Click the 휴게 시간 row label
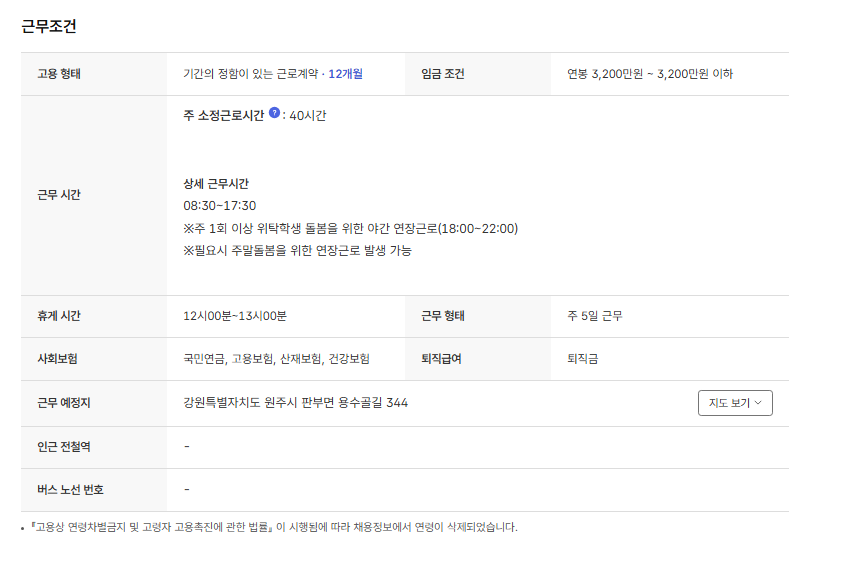866x571 pixels. (59, 316)
